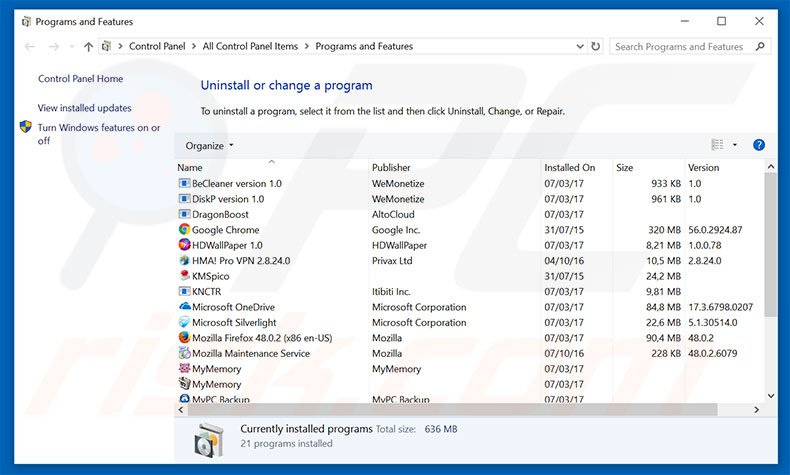Click the scroll up arrow of the list
Image resolution: width=790 pixels, height=475 pixels.
click(771, 166)
